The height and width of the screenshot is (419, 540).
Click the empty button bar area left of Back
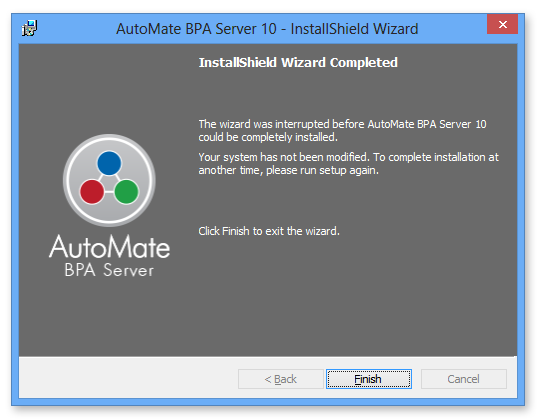128,379
